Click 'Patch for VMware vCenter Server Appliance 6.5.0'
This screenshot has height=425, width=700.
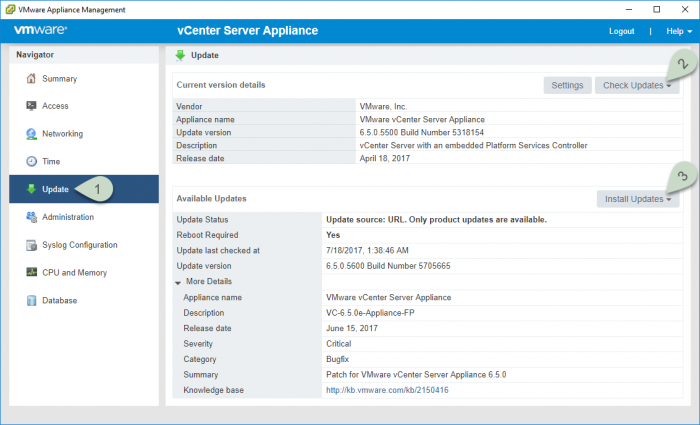pos(416,375)
